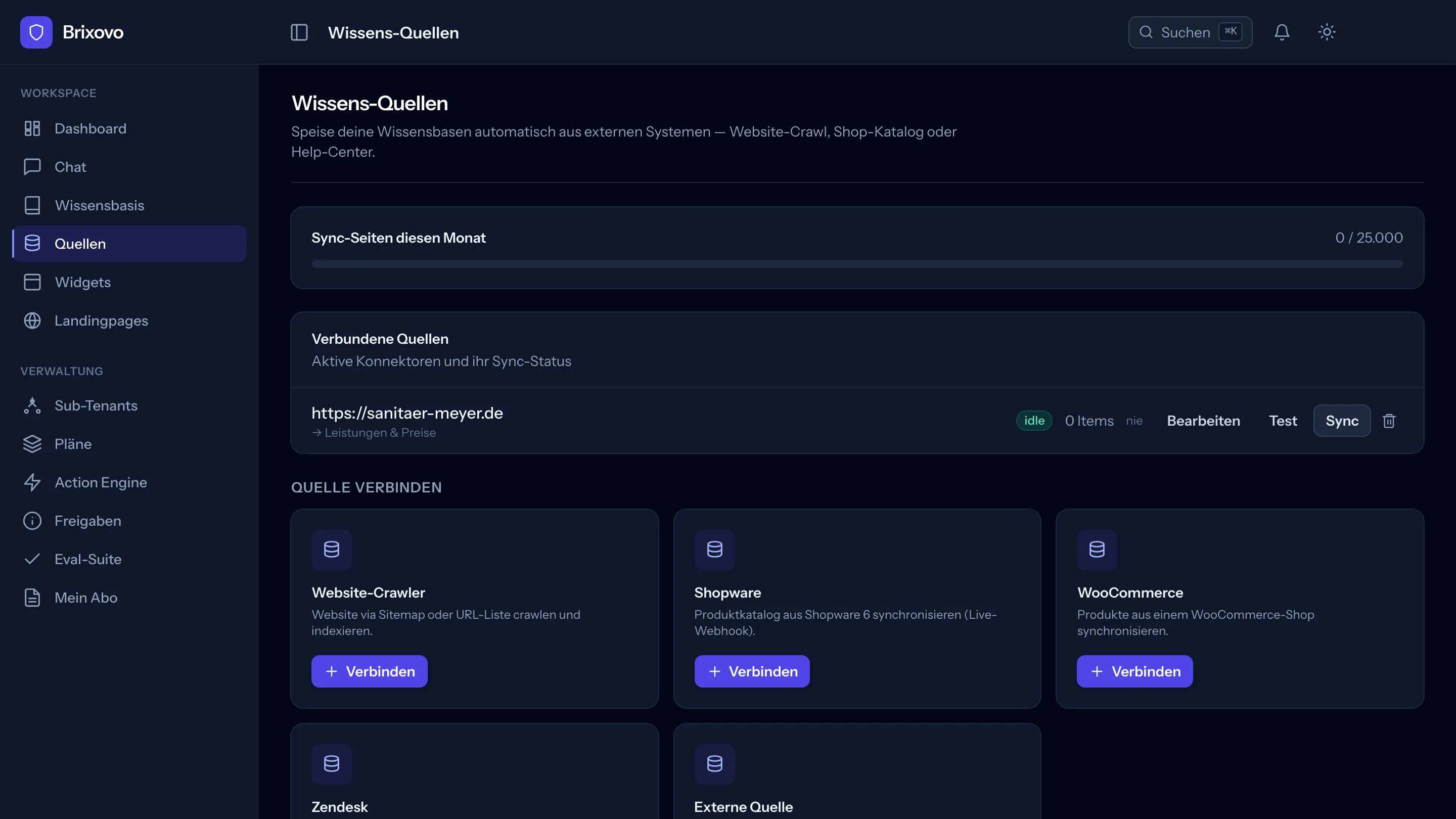The width and height of the screenshot is (1456, 819).
Task: Click the WooCommerce card title
Action: tap(1130, 593)
